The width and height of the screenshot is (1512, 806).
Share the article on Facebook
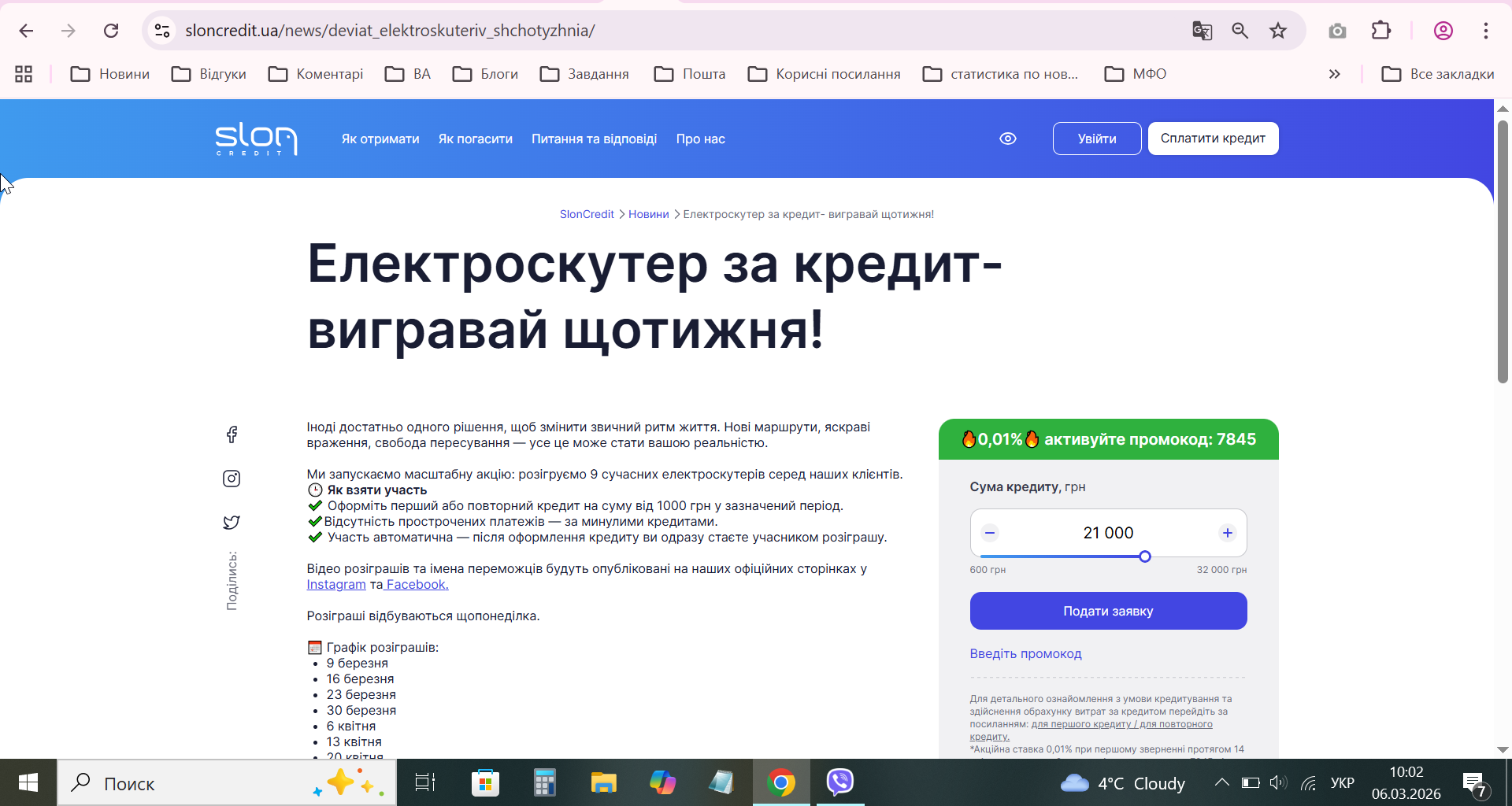pos(232,434)
